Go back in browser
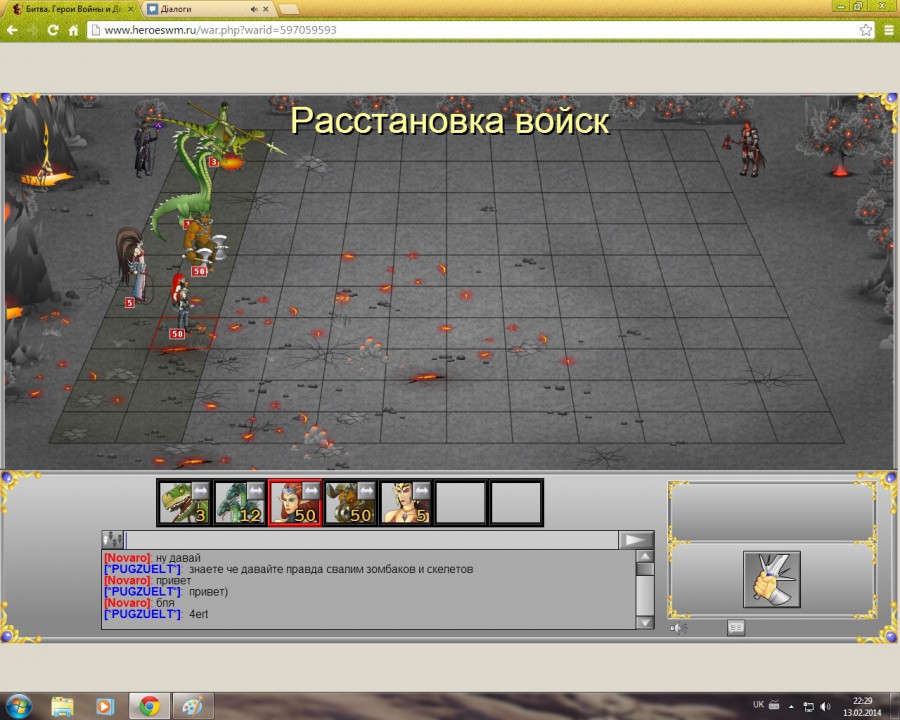This screenshot has width=900, height=720. pyautogui.click(x=13, y=30)
